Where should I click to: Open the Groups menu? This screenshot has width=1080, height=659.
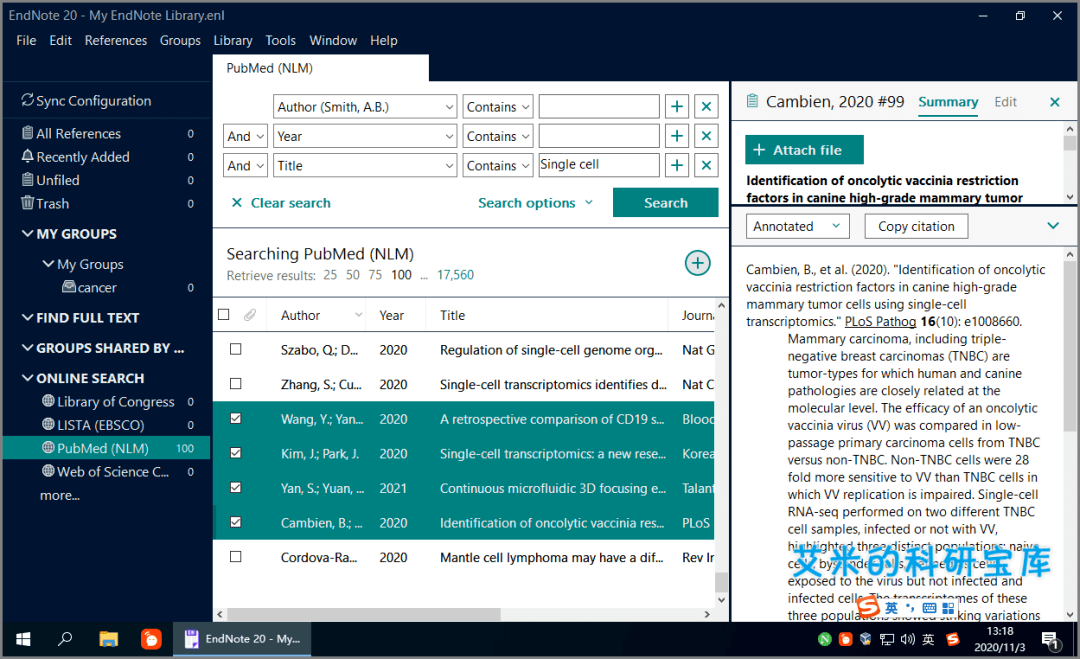pyautogui.click(x=180, y=41)
